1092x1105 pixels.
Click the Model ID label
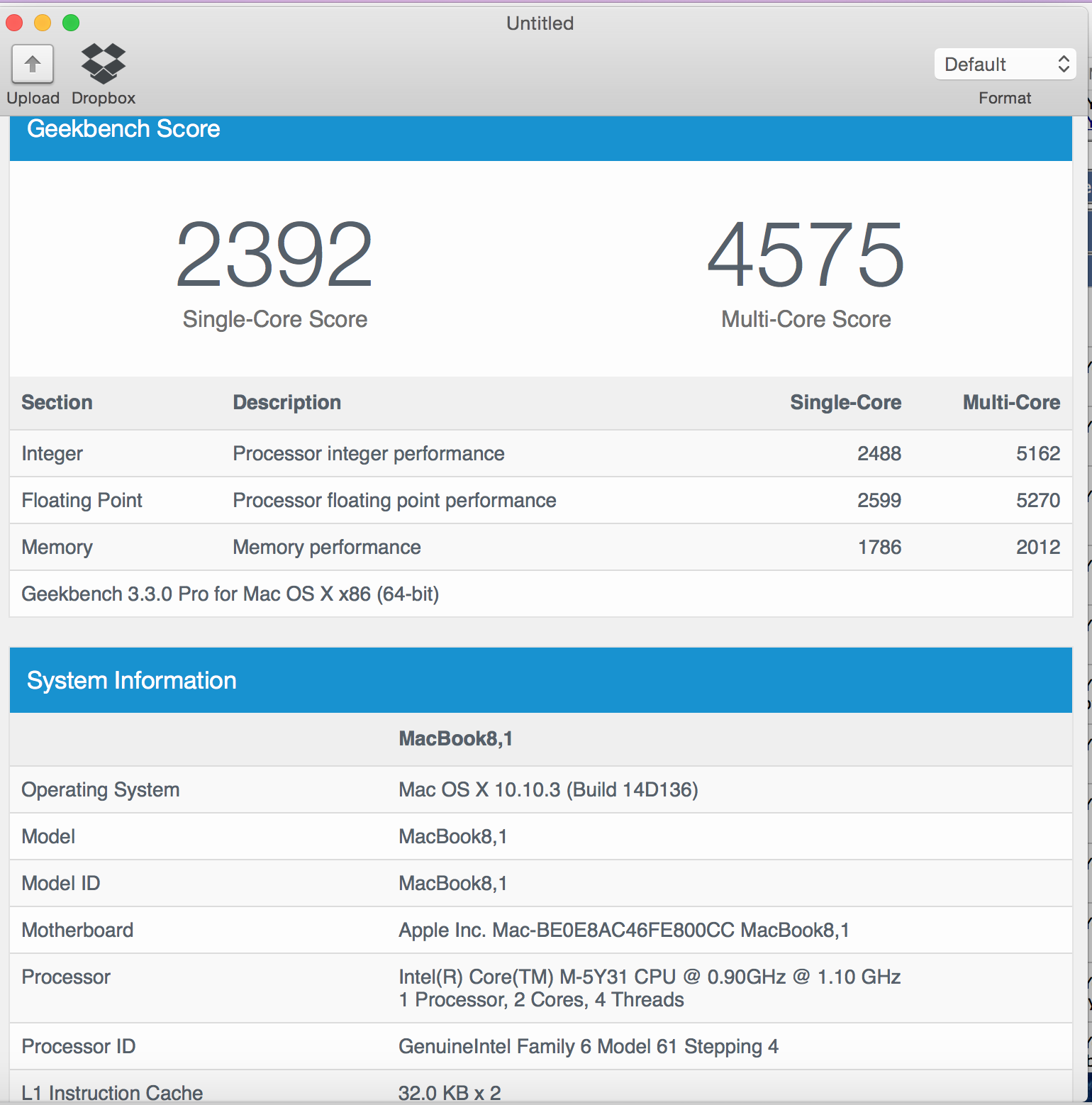point(61,884)
